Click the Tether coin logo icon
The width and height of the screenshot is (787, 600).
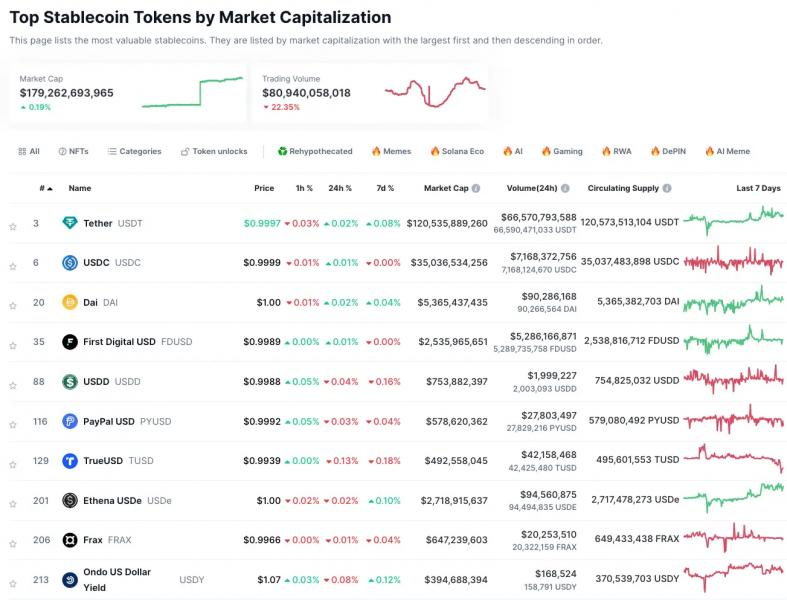[x=70, y=222]
